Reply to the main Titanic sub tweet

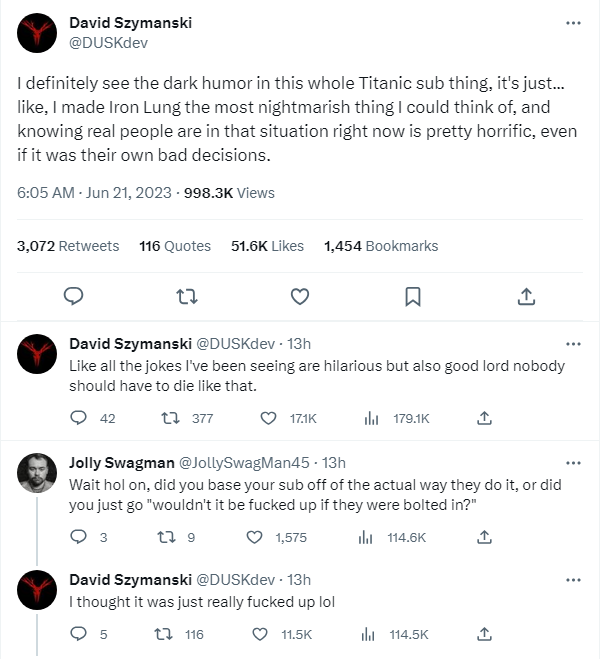(72, 296)
